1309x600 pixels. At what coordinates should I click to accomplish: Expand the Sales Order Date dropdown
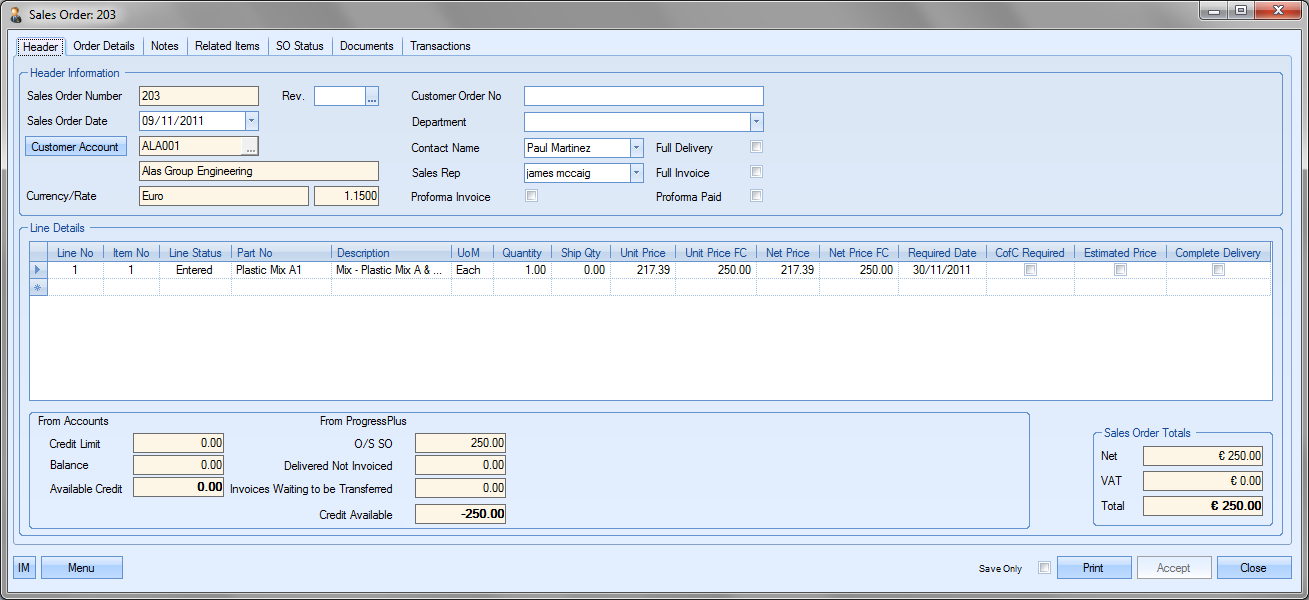click(x=251, y=121)
